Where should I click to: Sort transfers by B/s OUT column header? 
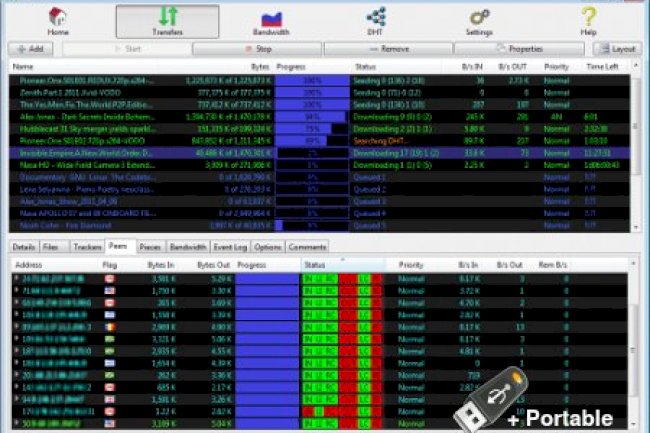coord(512,67)
